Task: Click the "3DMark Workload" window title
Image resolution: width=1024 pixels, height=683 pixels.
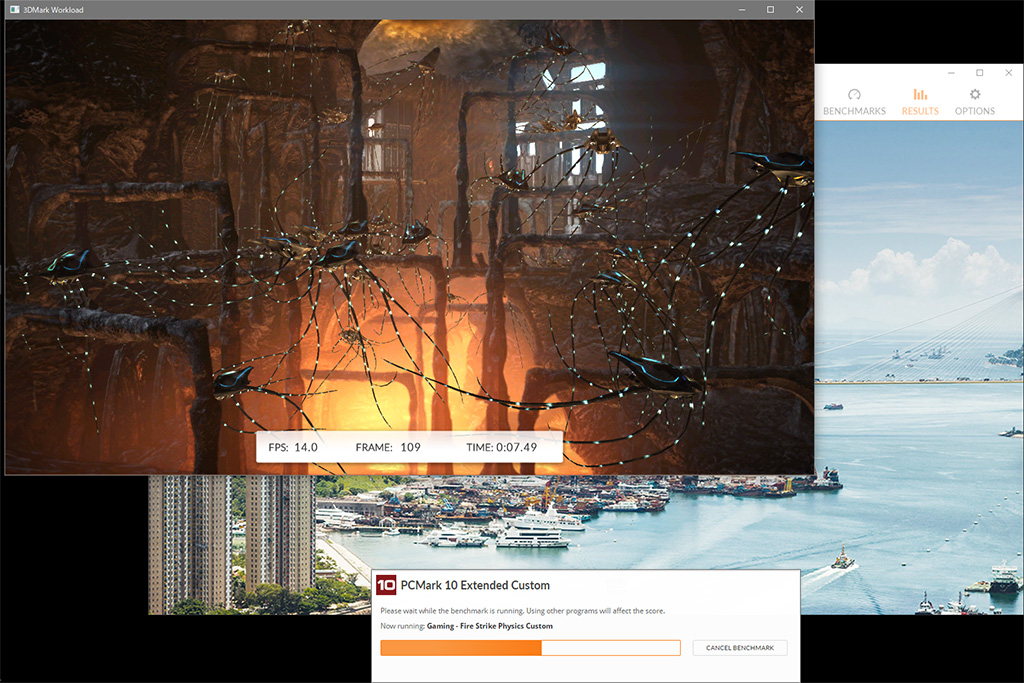Action: pos(53,10)
